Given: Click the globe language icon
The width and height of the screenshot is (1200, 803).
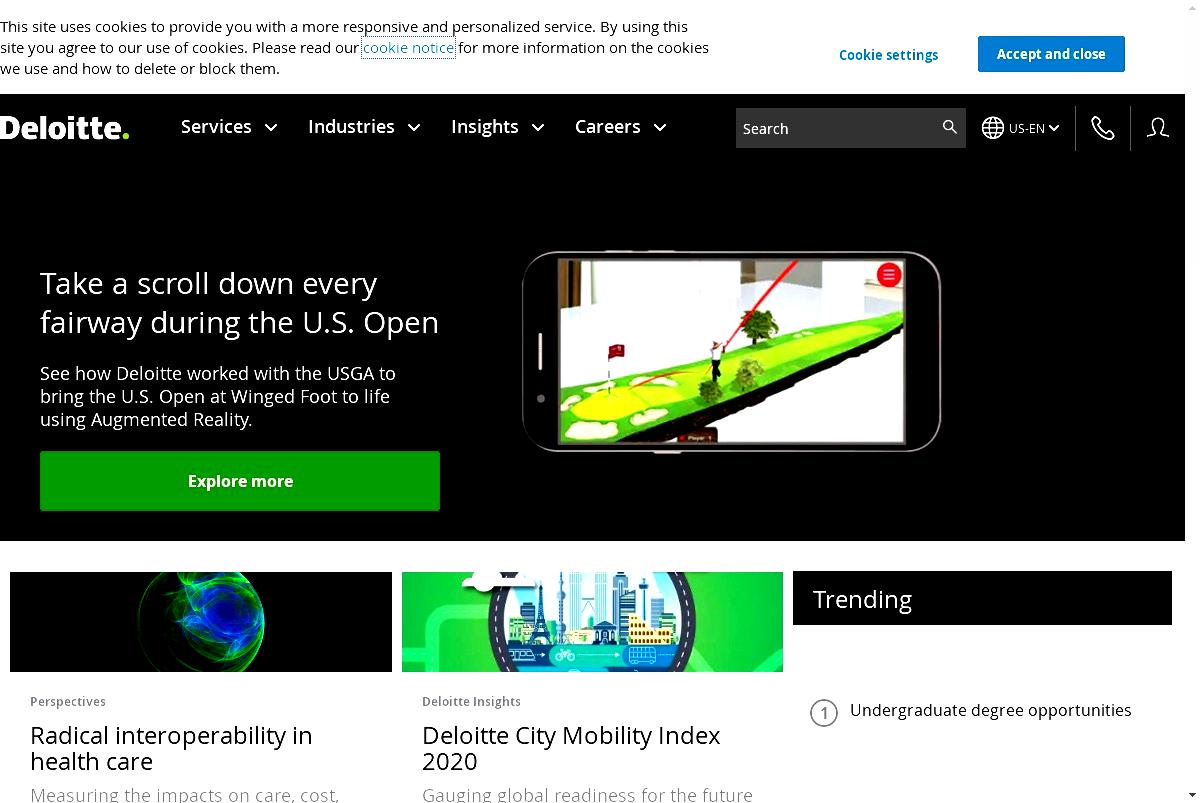Looking at the screenshot, I should [993, 128].
